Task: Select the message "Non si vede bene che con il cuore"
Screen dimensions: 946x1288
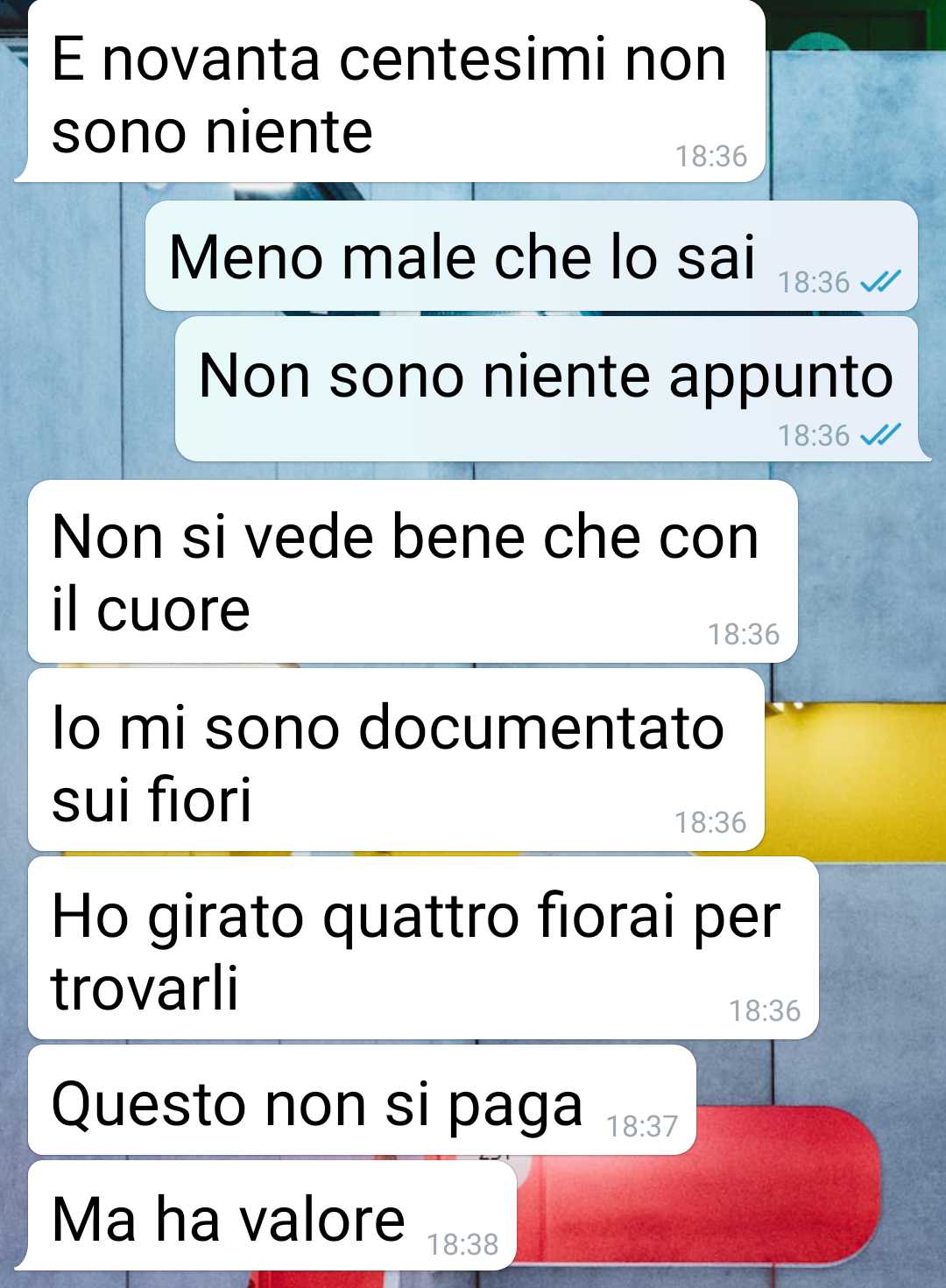Action: [413, 572]
